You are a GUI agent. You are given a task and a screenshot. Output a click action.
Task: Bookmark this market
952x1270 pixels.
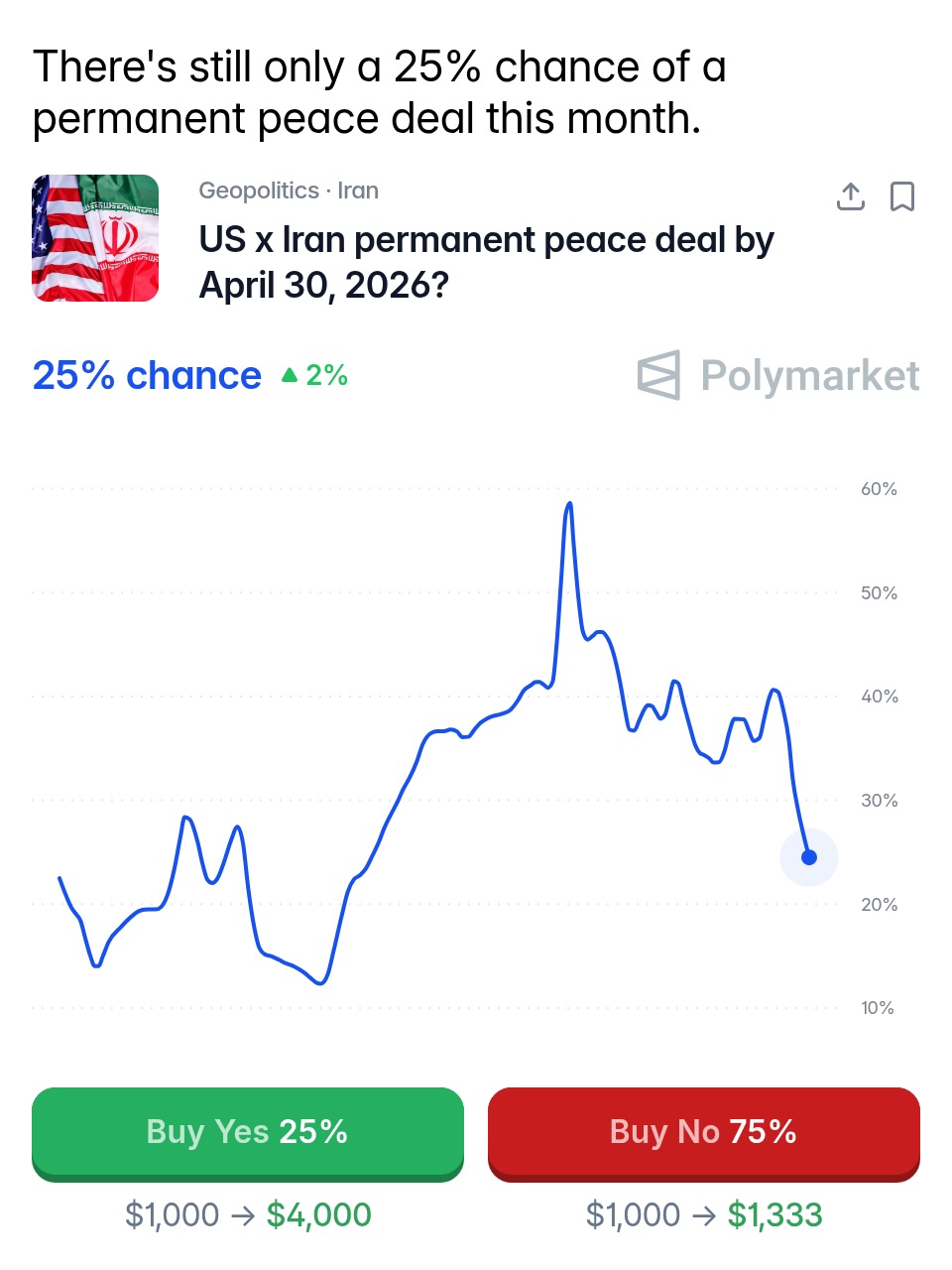901,196
